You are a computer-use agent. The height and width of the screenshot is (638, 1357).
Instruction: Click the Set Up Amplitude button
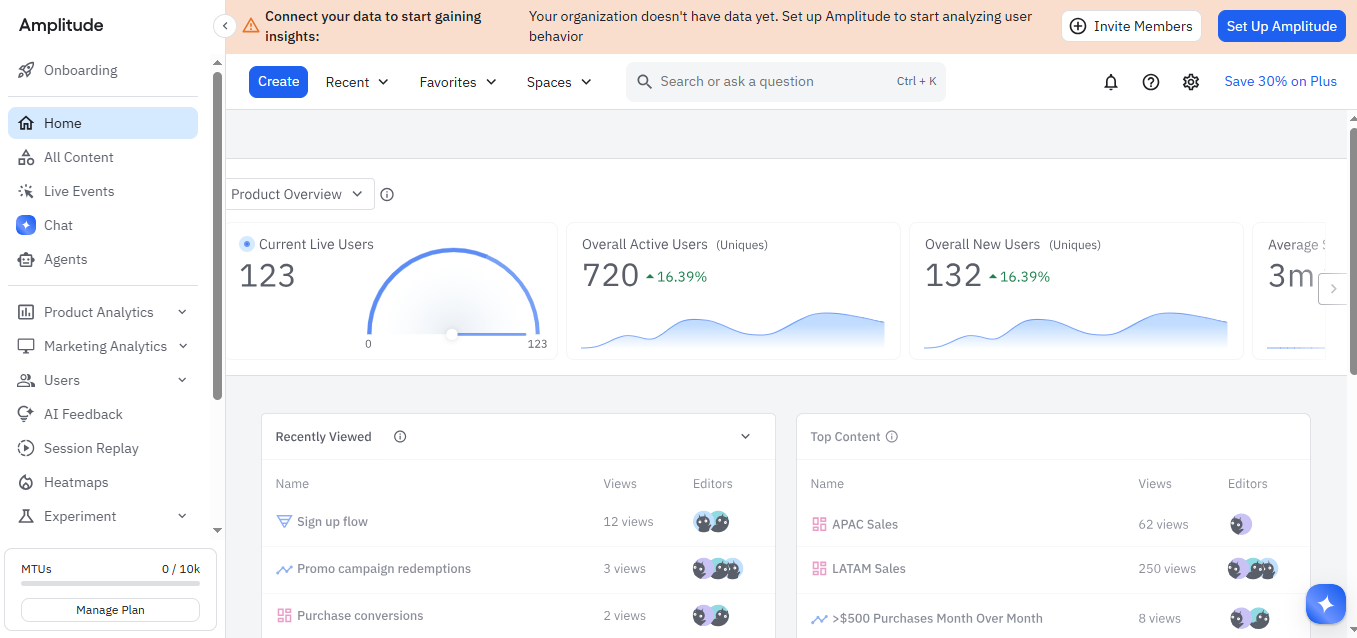[x=1281, y=26]
